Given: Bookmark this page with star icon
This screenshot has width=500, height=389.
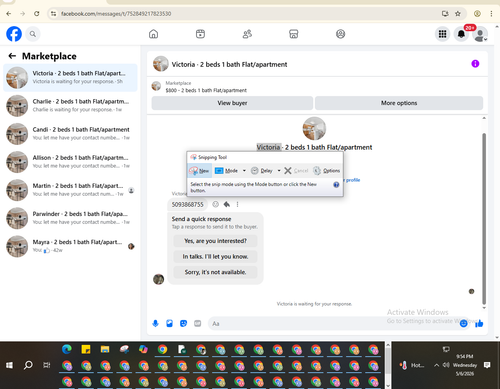Looking at the screenshot, I should 458,14.
